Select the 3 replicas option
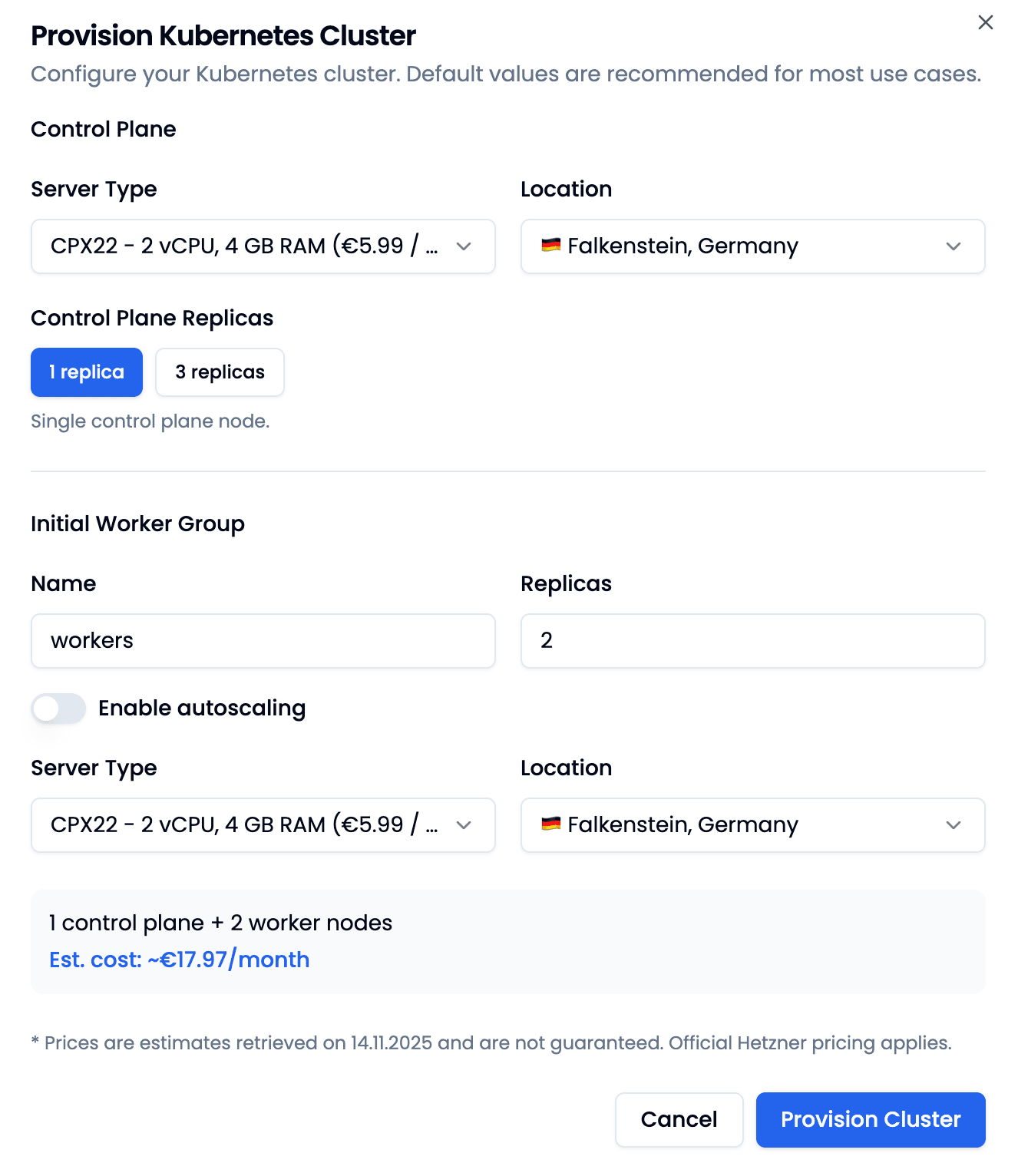Screen dimensions: 1018x1176 point(220,372)
